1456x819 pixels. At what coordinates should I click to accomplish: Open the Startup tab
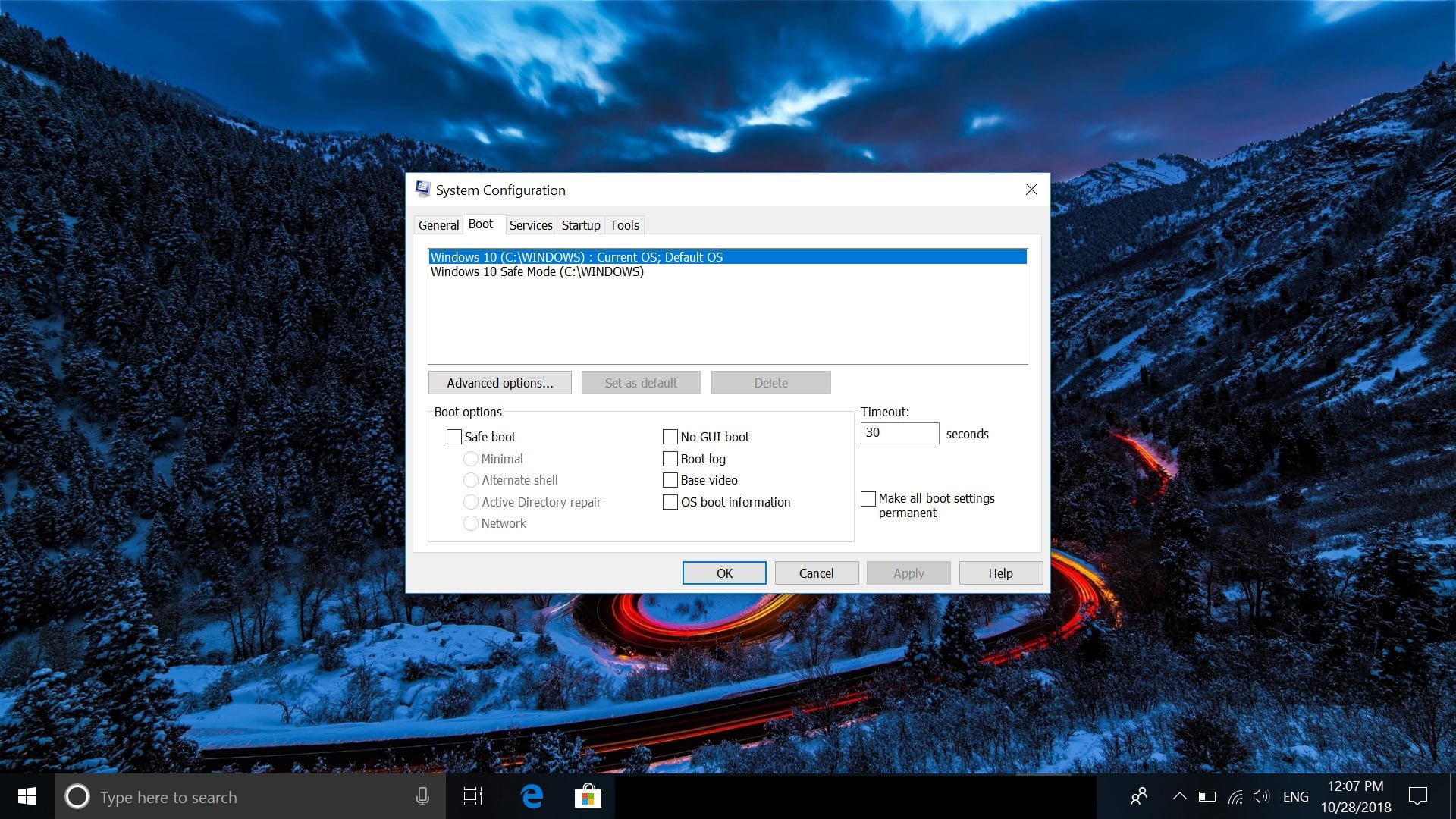click(581, 225)
